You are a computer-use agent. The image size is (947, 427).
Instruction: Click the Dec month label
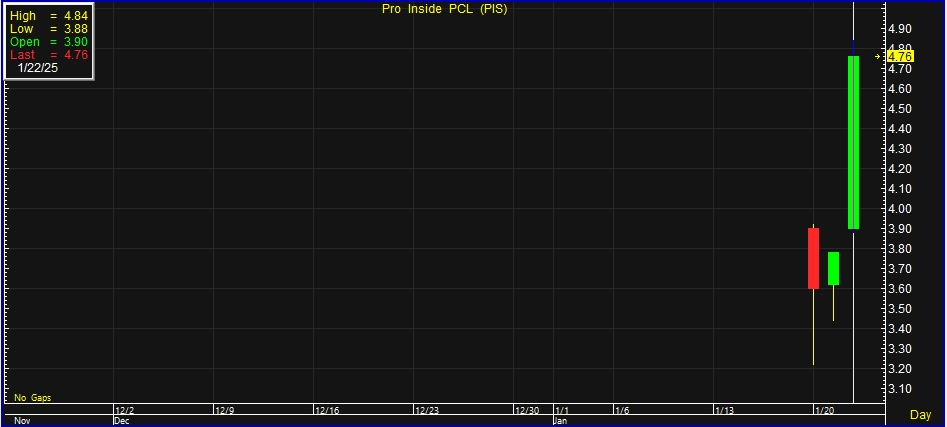(x=121, y=421)
